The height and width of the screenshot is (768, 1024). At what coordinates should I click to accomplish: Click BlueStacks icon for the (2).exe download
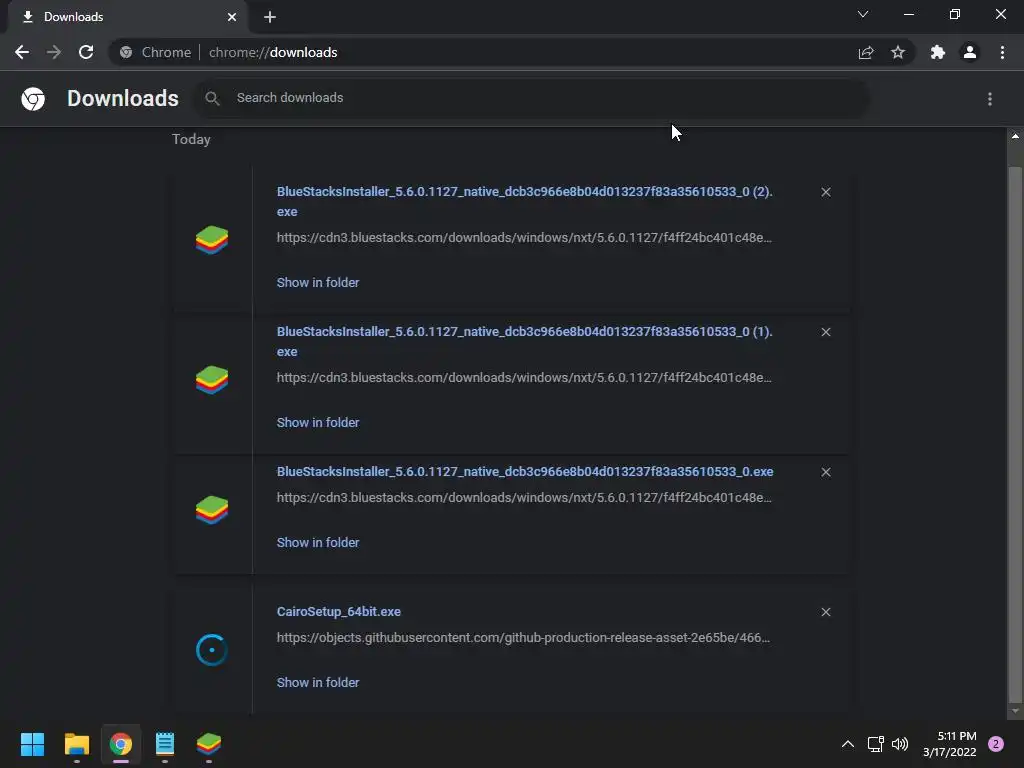coord(212,240)
